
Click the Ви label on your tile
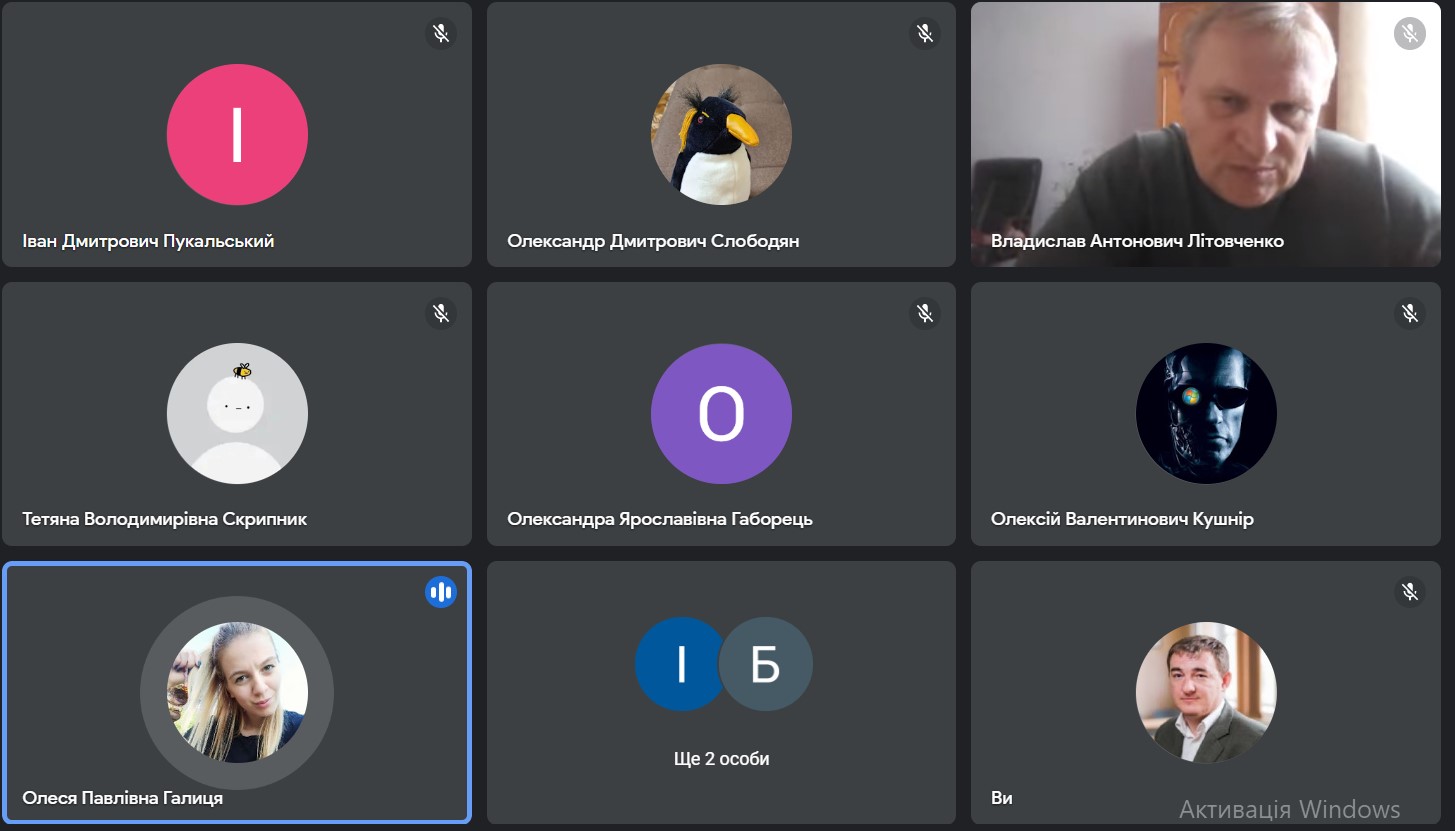point(1002,798)
